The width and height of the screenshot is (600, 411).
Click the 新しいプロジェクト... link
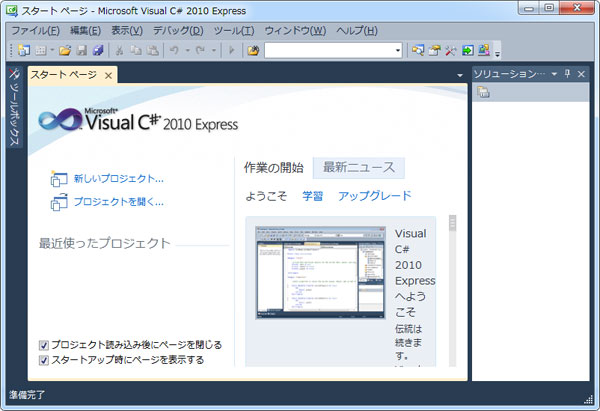(x=119, y=179)
